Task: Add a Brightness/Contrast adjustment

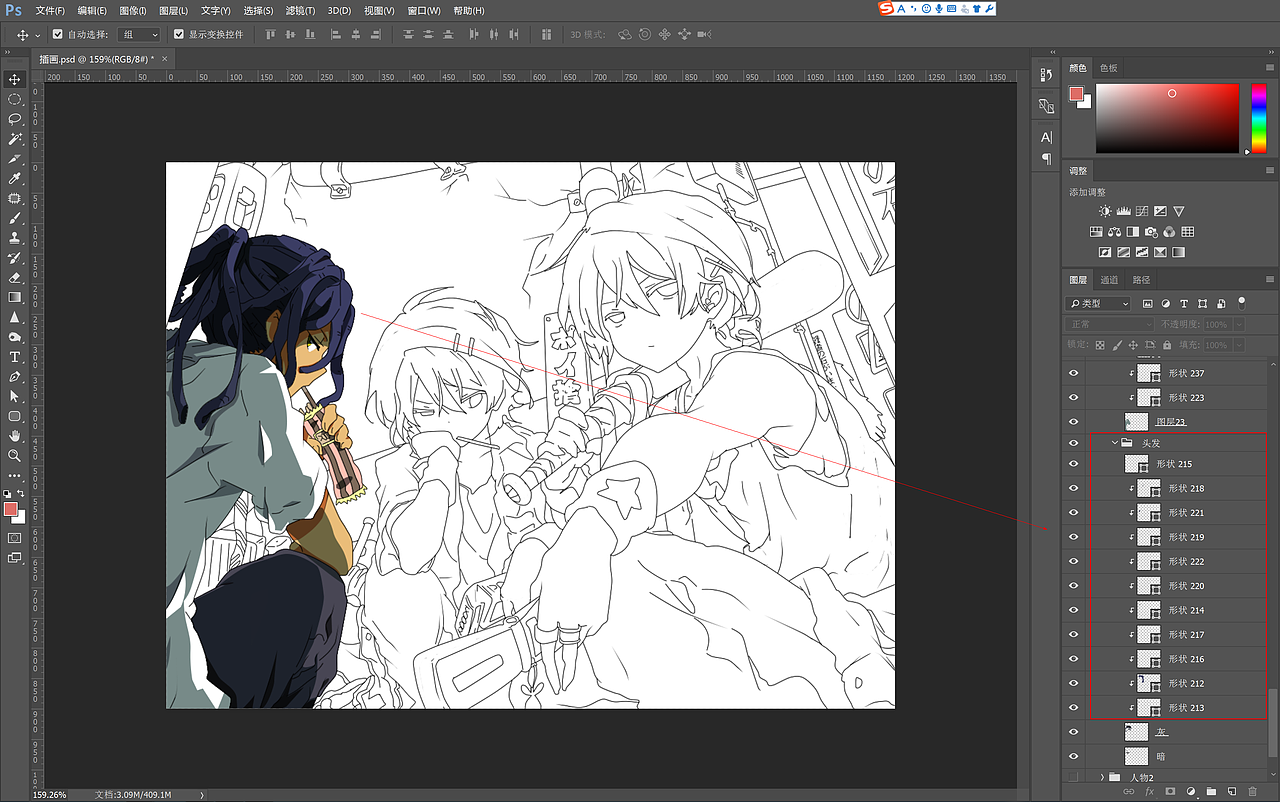Action: point(1104,211)
